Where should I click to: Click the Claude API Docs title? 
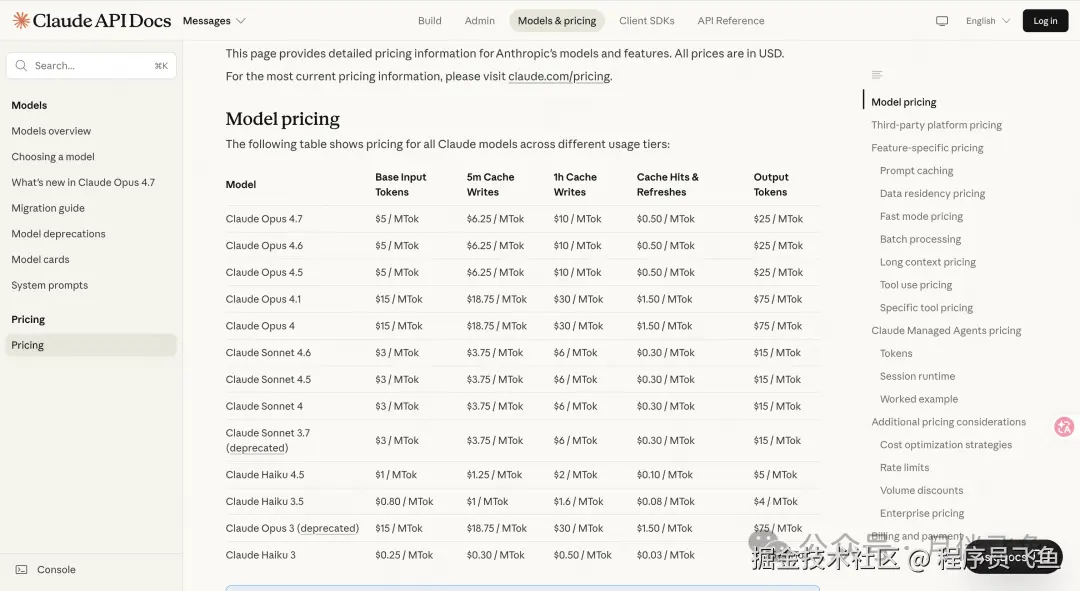pyautogui.click(x=102, y=21)
